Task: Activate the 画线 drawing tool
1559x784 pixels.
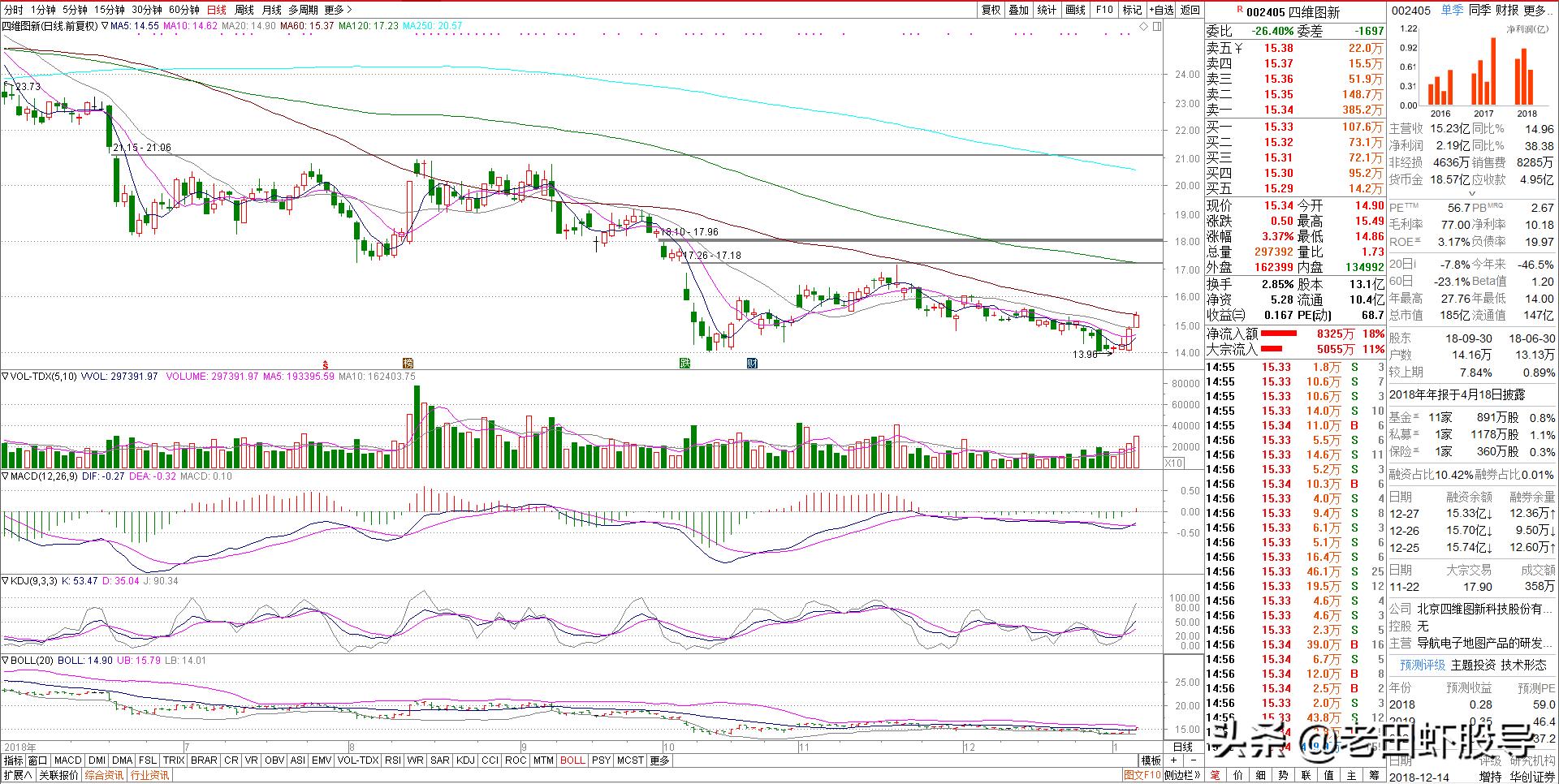Action: tap(1076, 10)
